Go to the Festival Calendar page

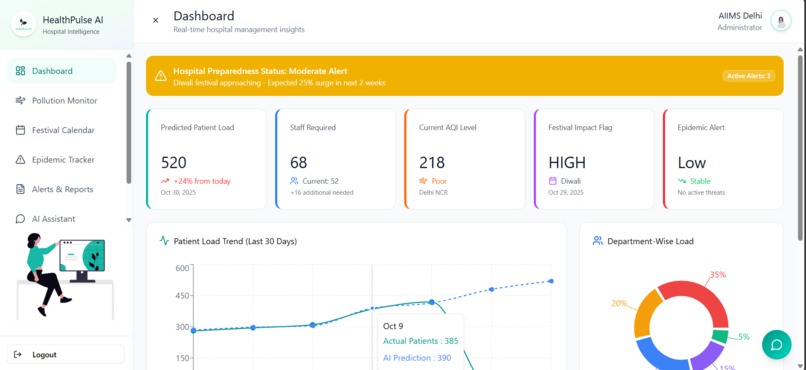(x=62, y=130)
